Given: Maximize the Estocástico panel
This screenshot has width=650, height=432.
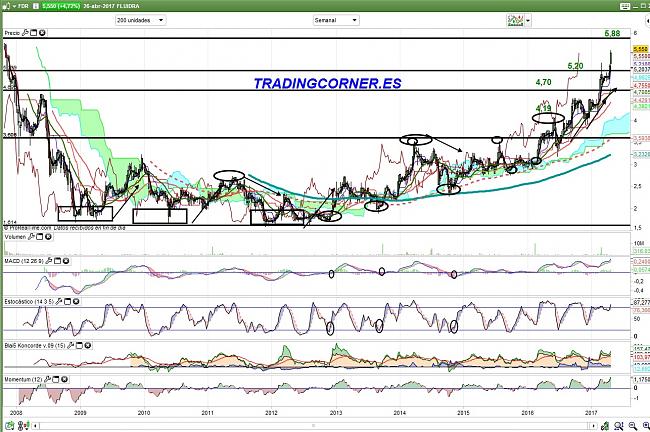Looking at the screenshot, I should 68,301.
